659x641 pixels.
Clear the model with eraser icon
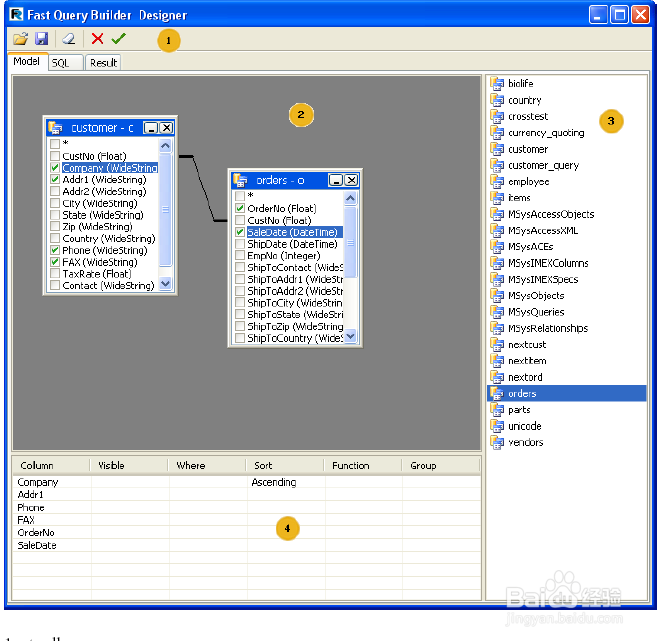[x=69, y=39]
